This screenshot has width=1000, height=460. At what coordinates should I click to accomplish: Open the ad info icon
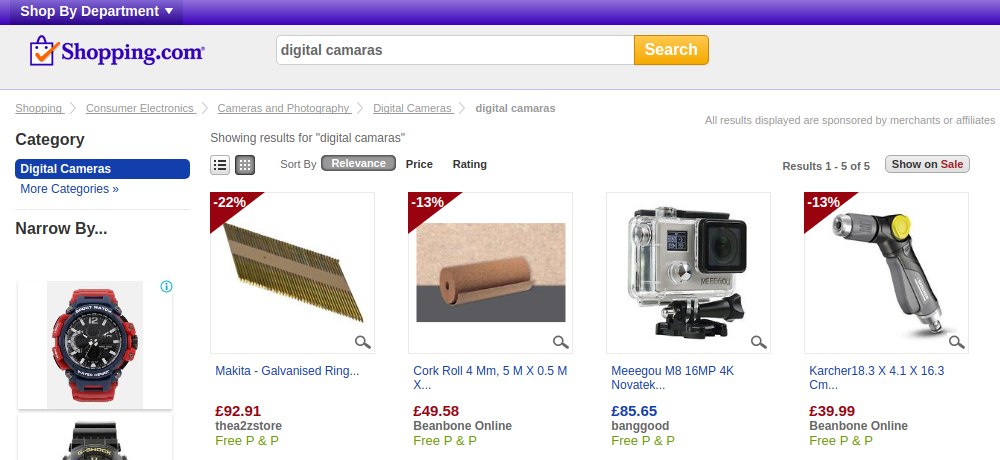coord(166,286)
